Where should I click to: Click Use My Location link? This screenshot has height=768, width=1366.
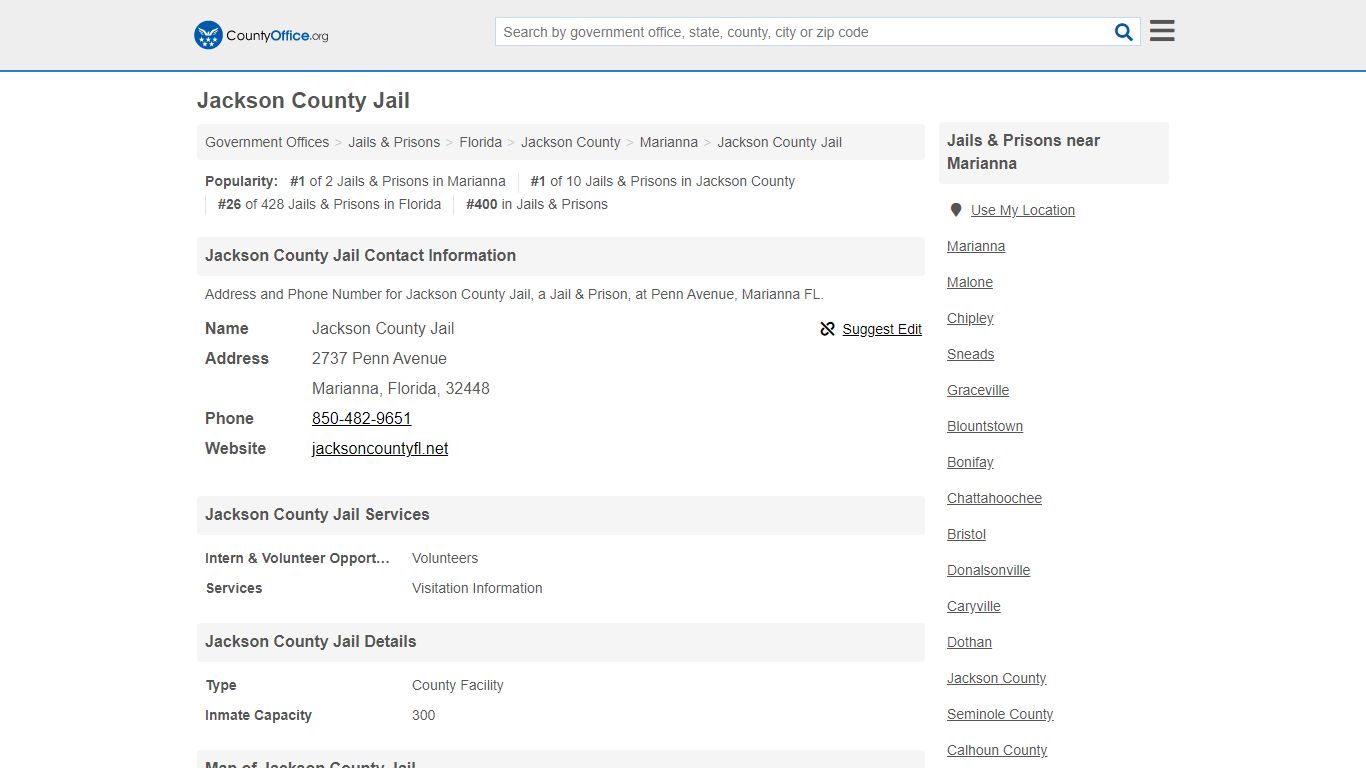click(x=1023, y=210)
